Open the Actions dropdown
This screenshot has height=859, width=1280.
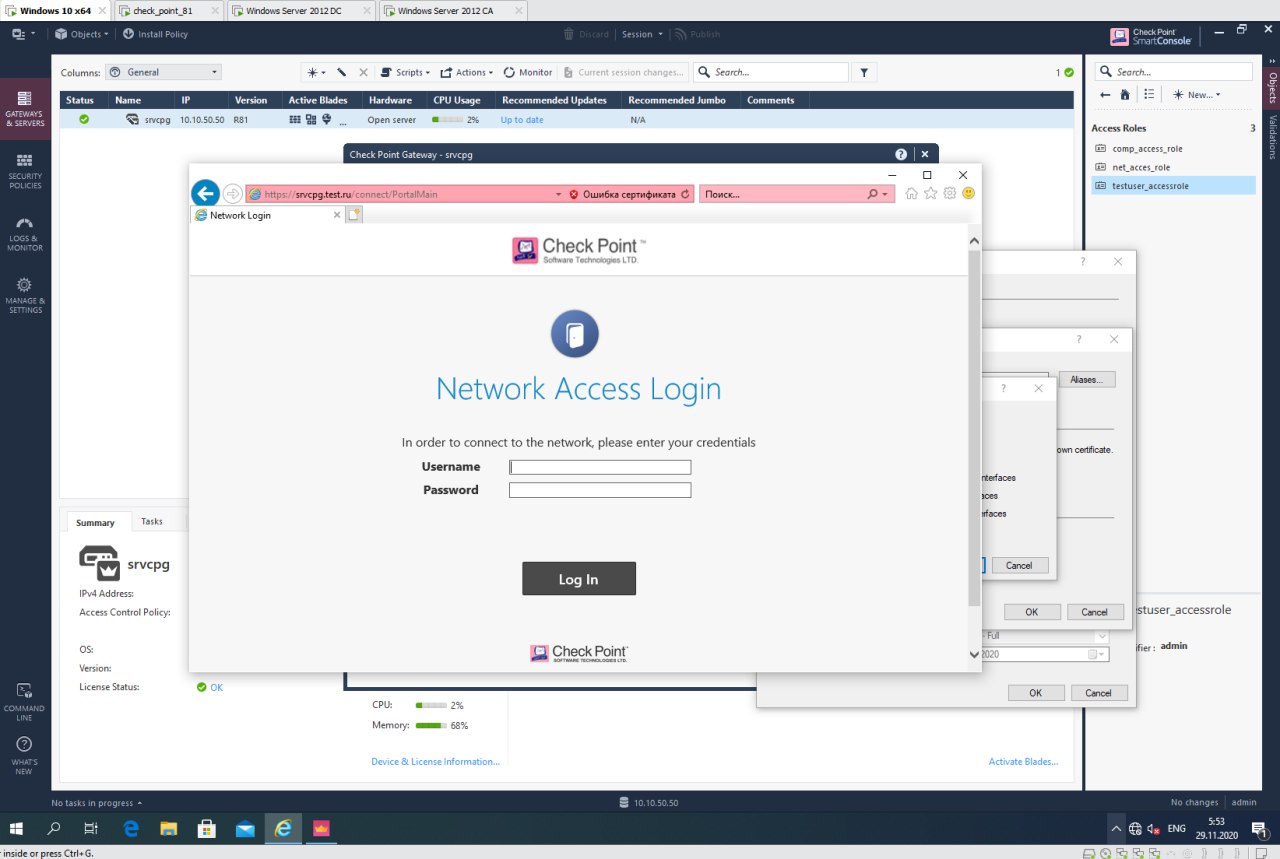467,72
